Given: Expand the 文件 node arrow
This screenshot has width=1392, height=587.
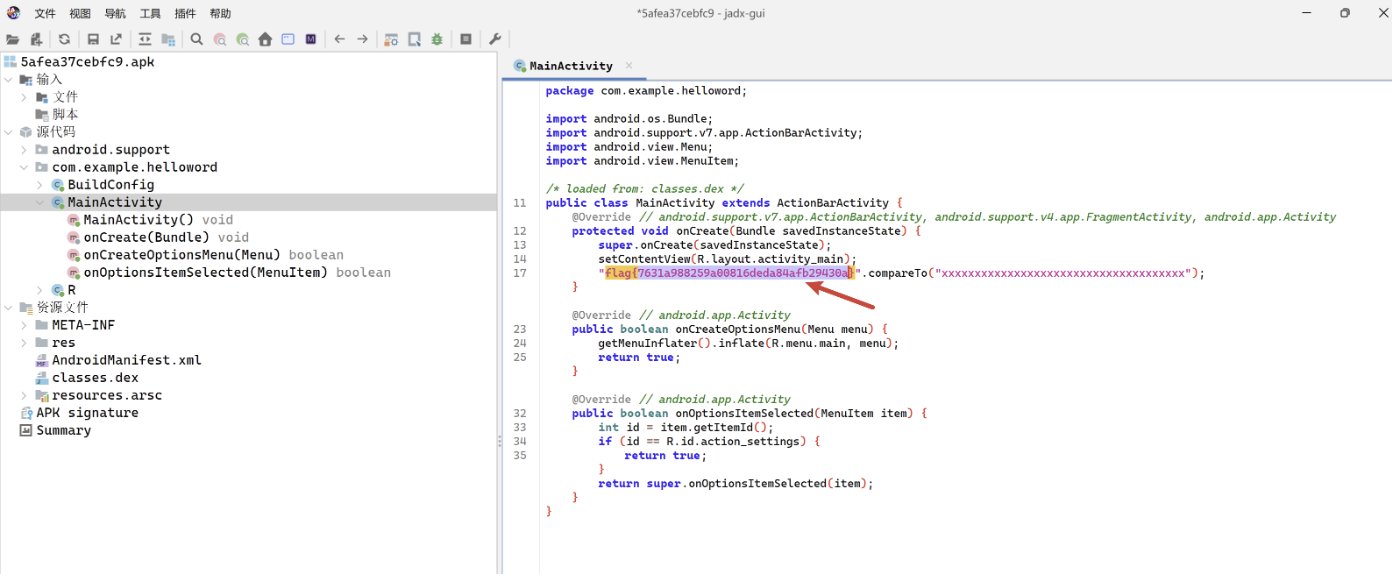Looking at the screenshot, I should tap(25, 97).
